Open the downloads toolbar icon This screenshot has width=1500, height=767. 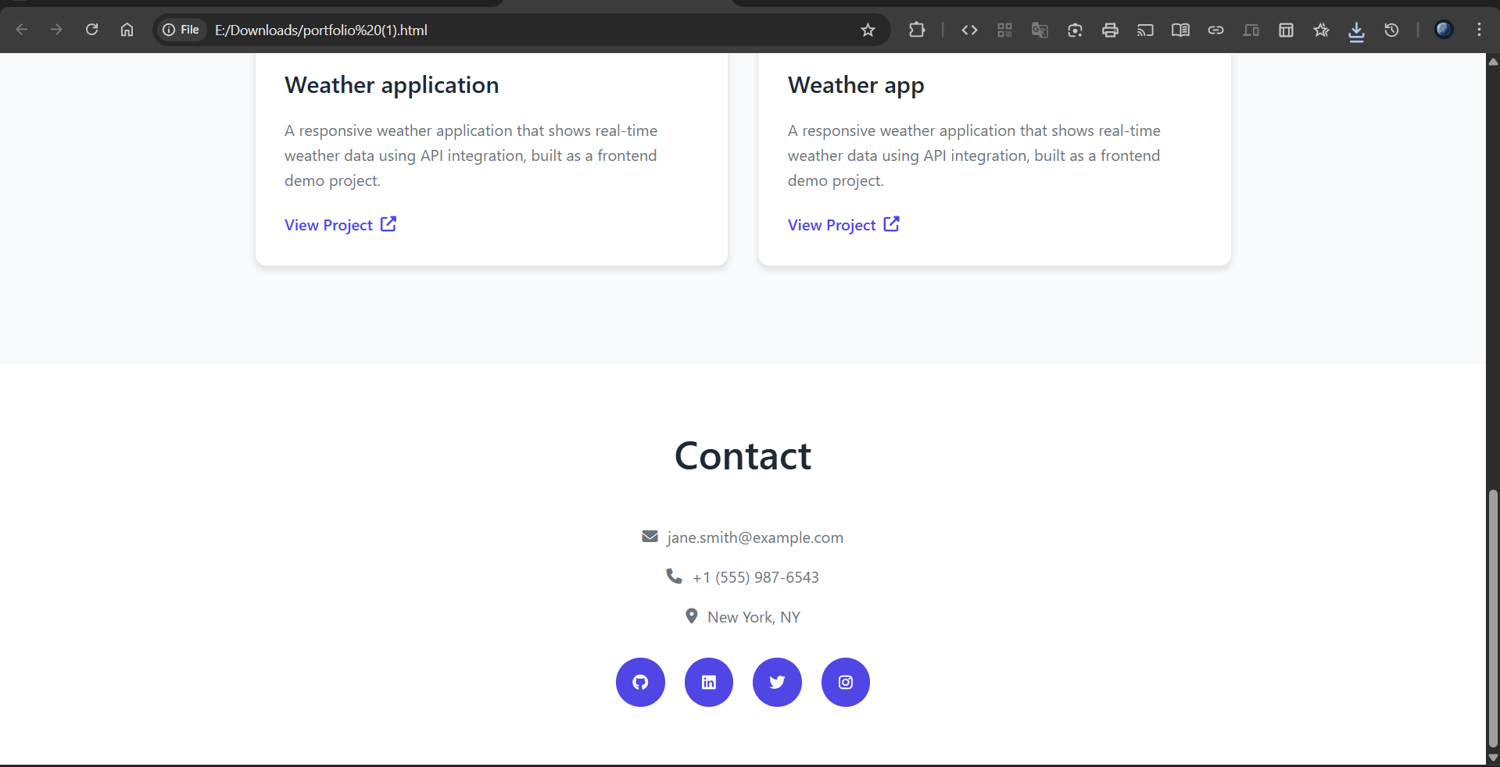[x=1356, y=31]
